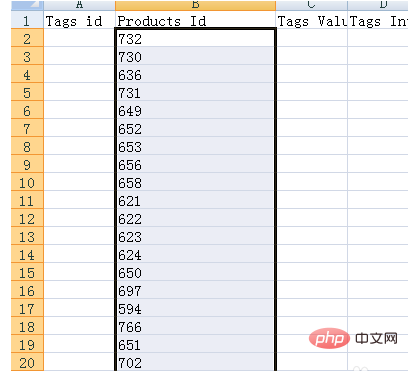Click empty cell D2 under Tags In
The width and height of the screenshot is (408, 371).
378,39
